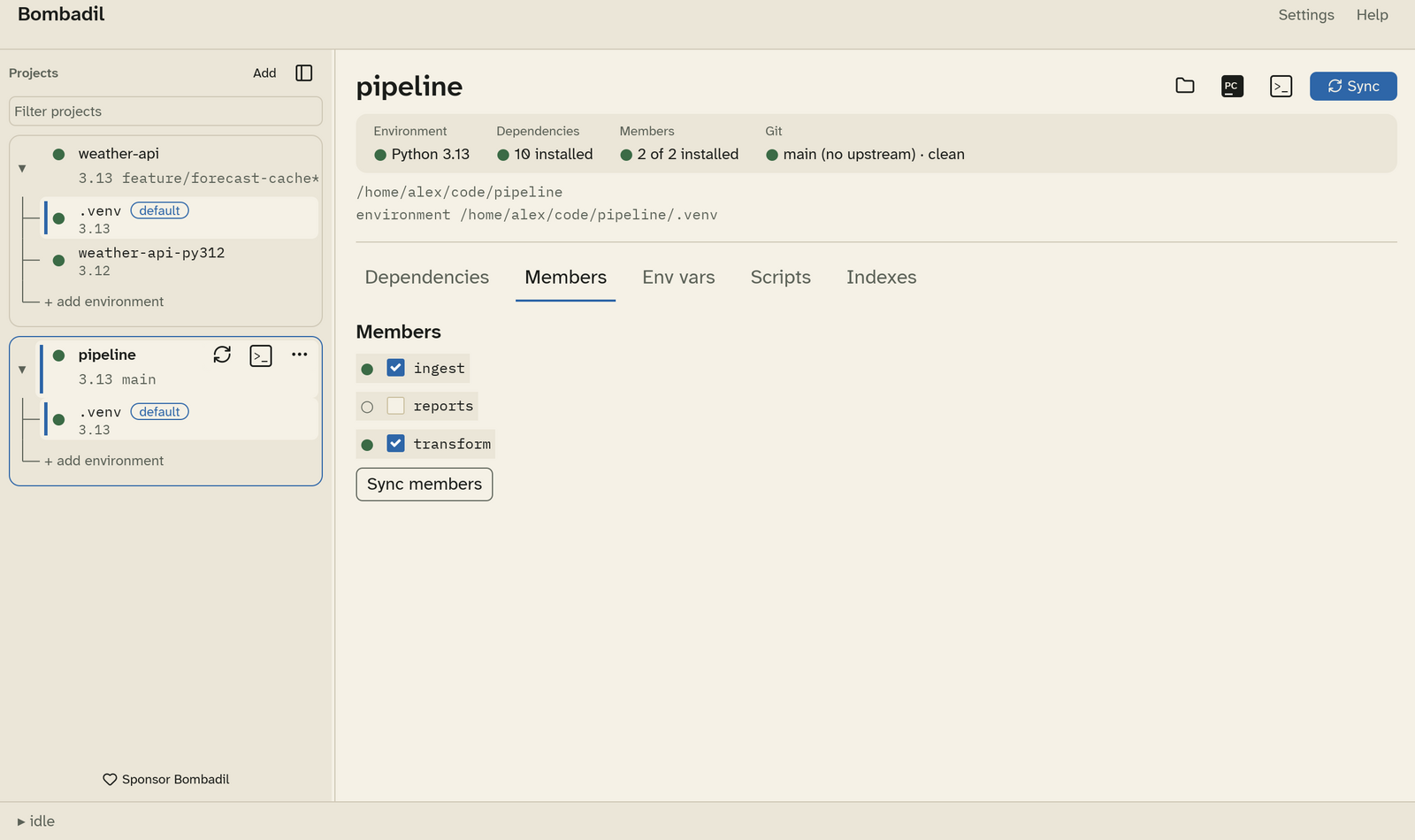Click the Sync members button

click(424, 484)
